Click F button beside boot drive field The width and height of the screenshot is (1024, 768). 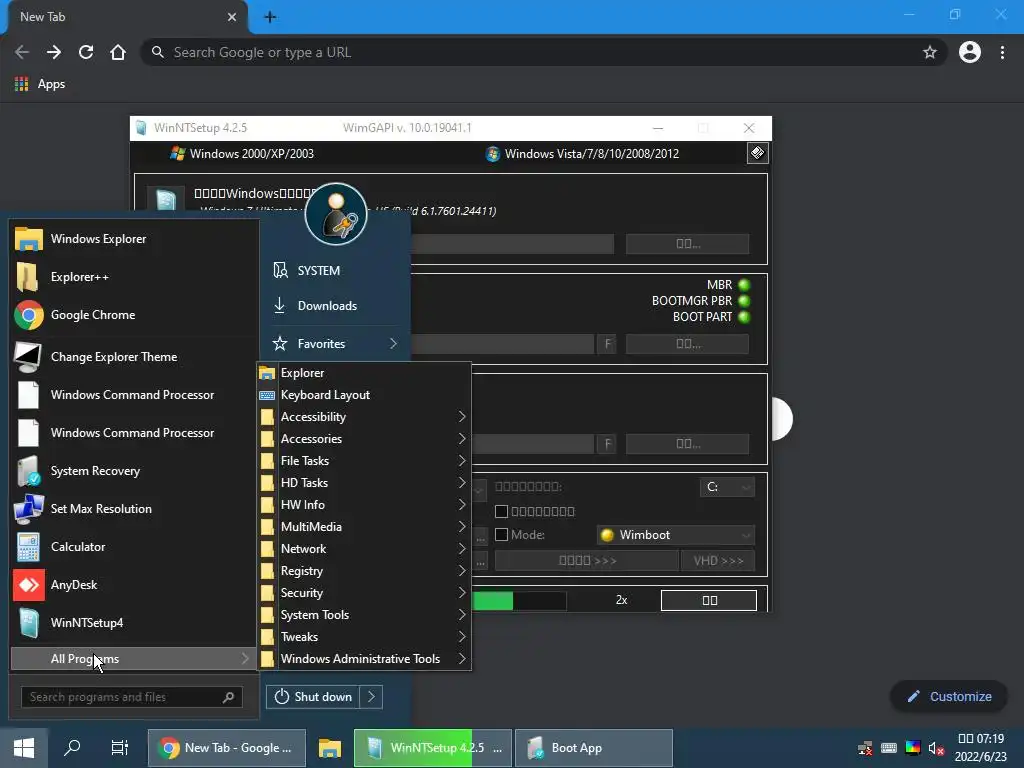pyautogui.click(x=607, y=344)
